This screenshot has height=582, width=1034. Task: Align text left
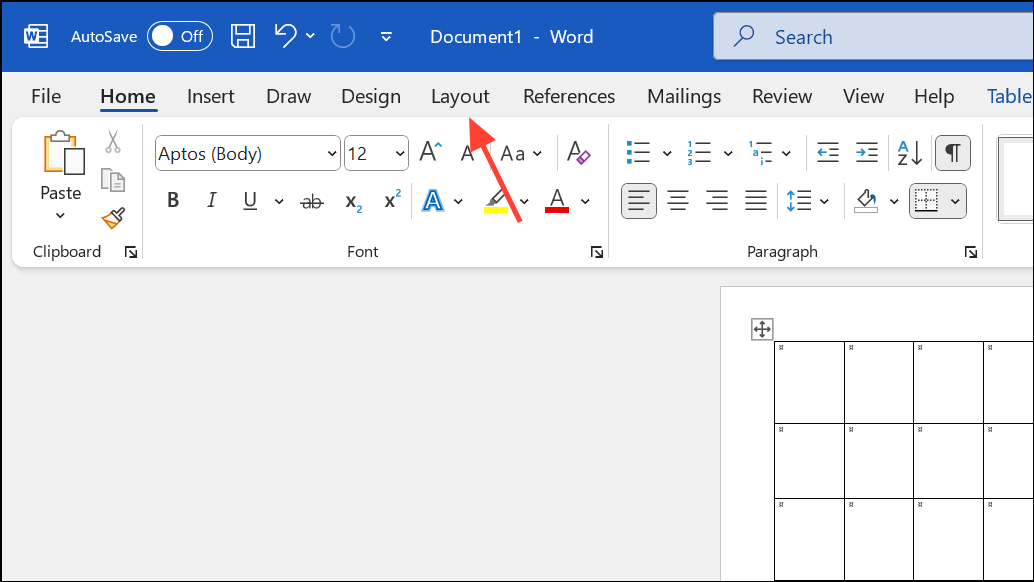click(638, 200)
